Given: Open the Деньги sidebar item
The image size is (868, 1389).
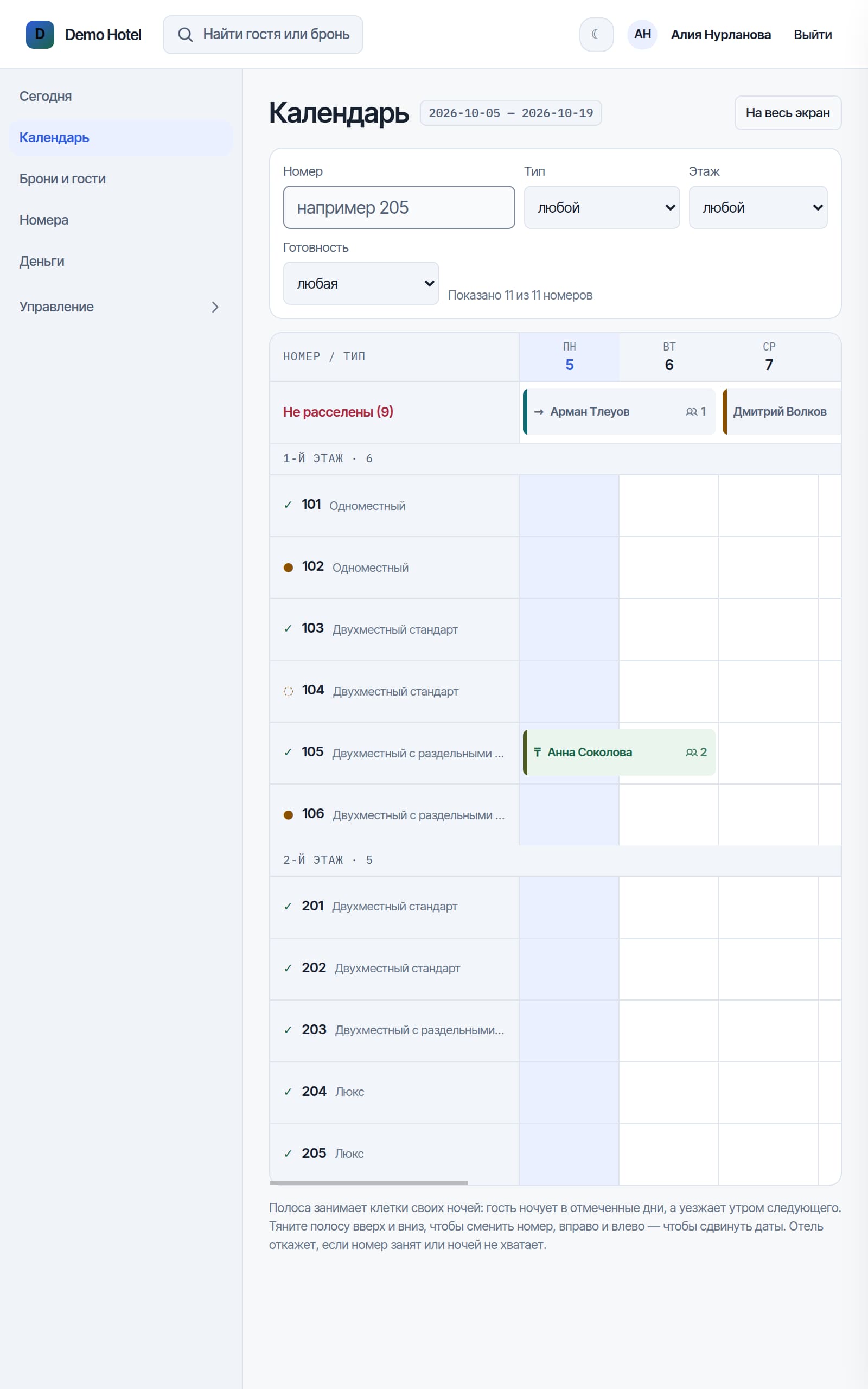Looking at the screenshot, I should pyautogui.click(x=42, y=261).
